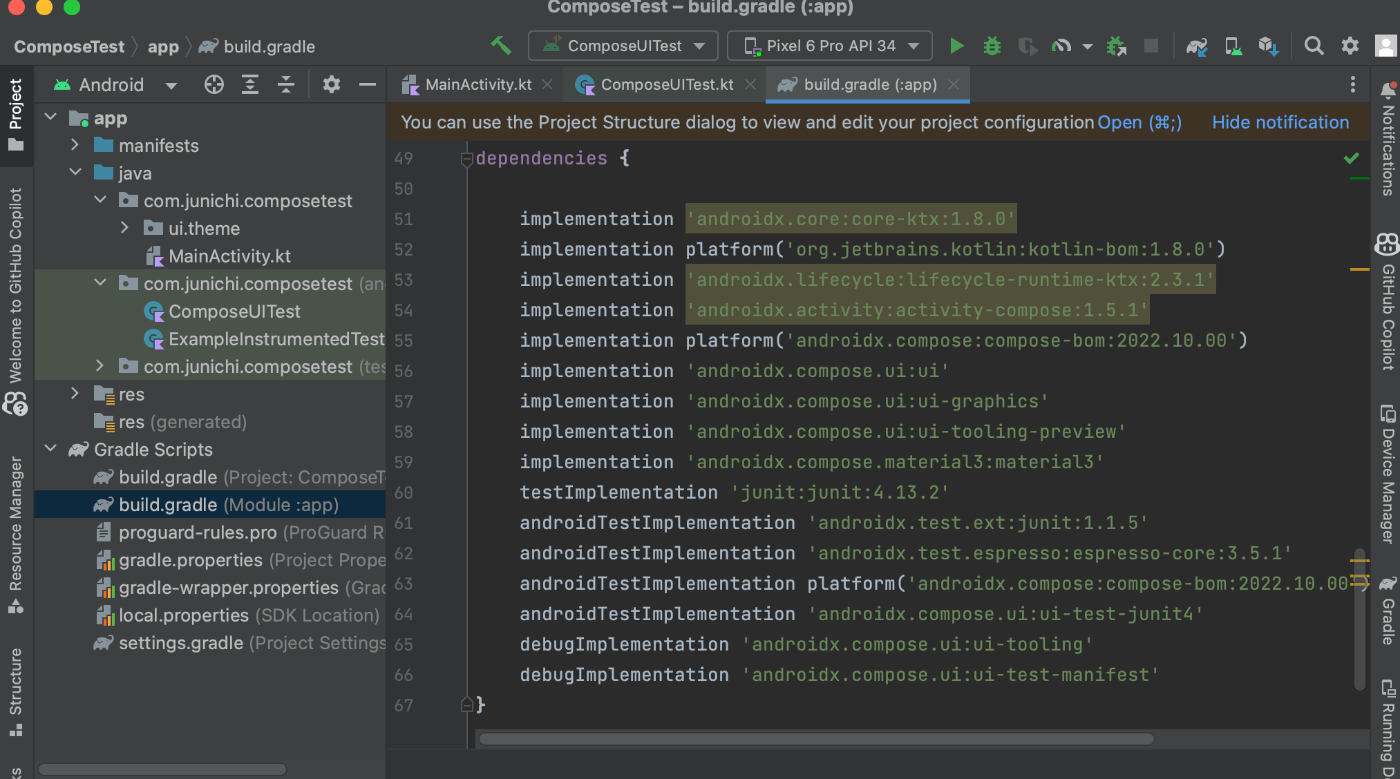Open Project panel options gear
1400x779 pixels.
point(332,85)
